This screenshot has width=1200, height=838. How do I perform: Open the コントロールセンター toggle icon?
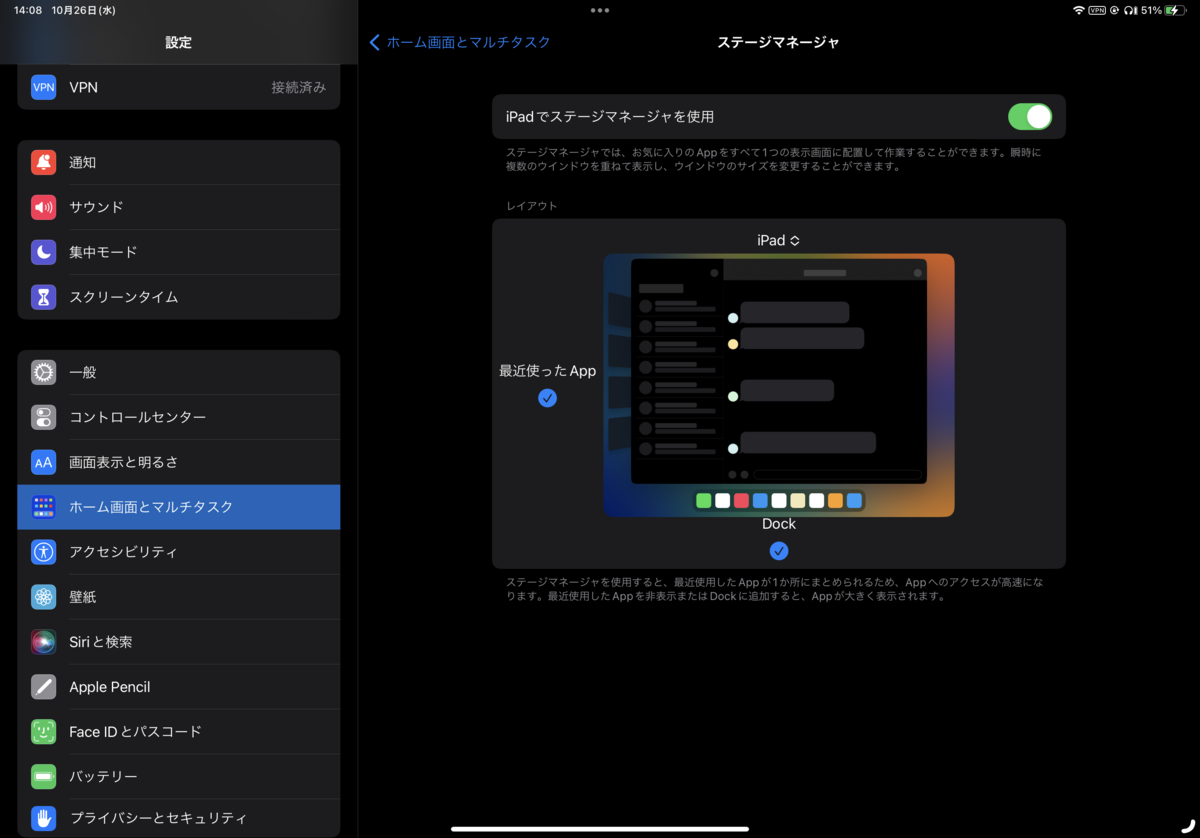43,417
